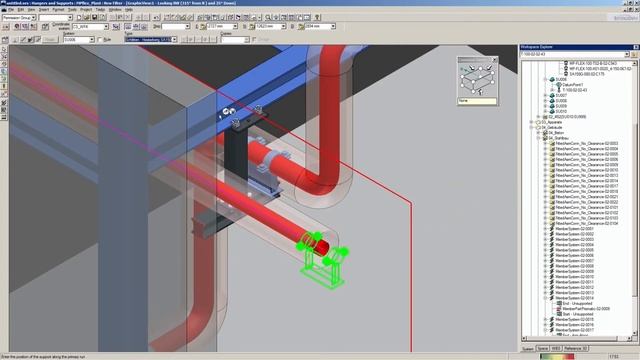
Task: Collapse the SU006 tree node
Action: pos(545,80)
